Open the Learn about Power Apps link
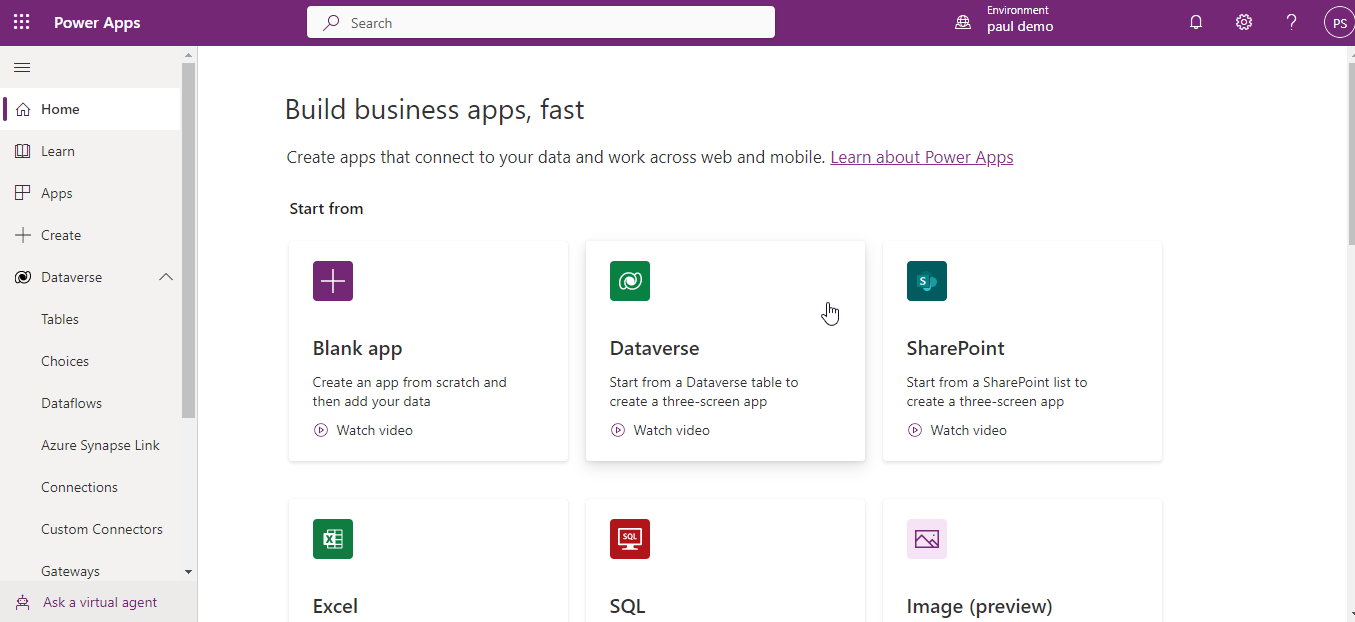1355x622 pixels. [921, 157]
